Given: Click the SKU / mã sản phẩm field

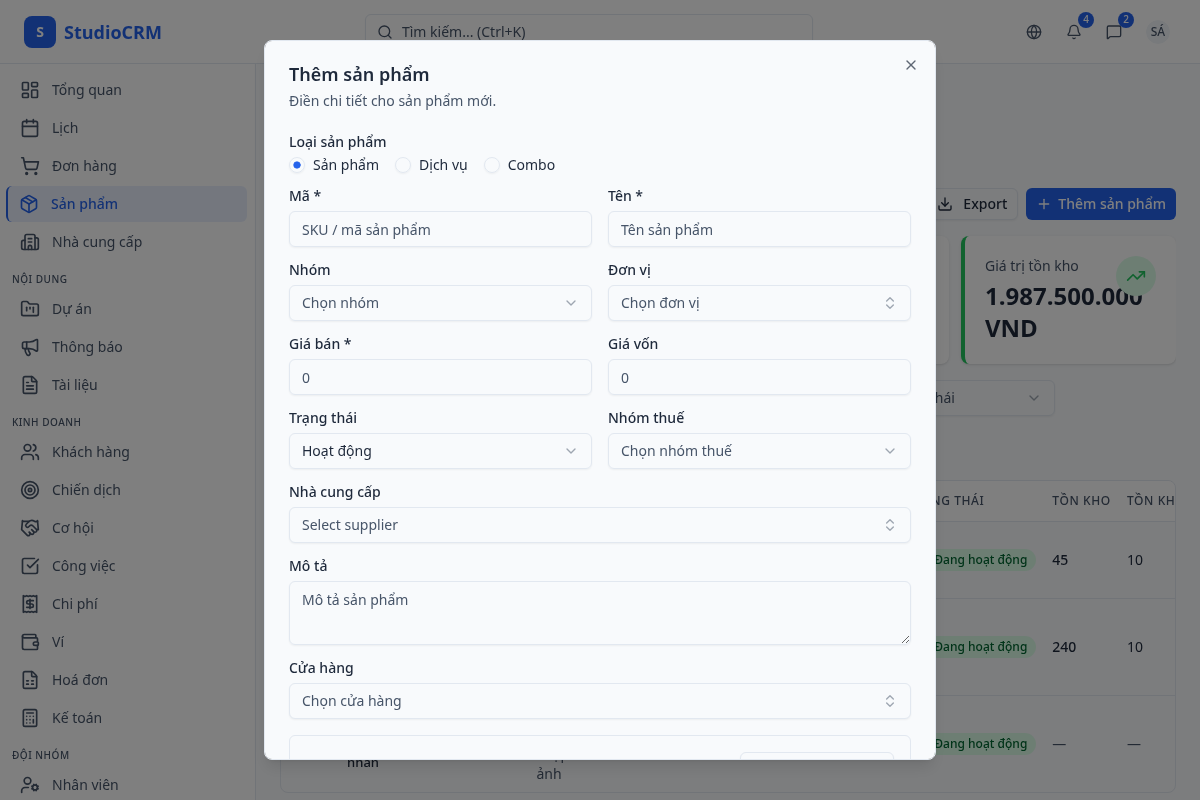Looking at the screenshot, I should (440, 229).
